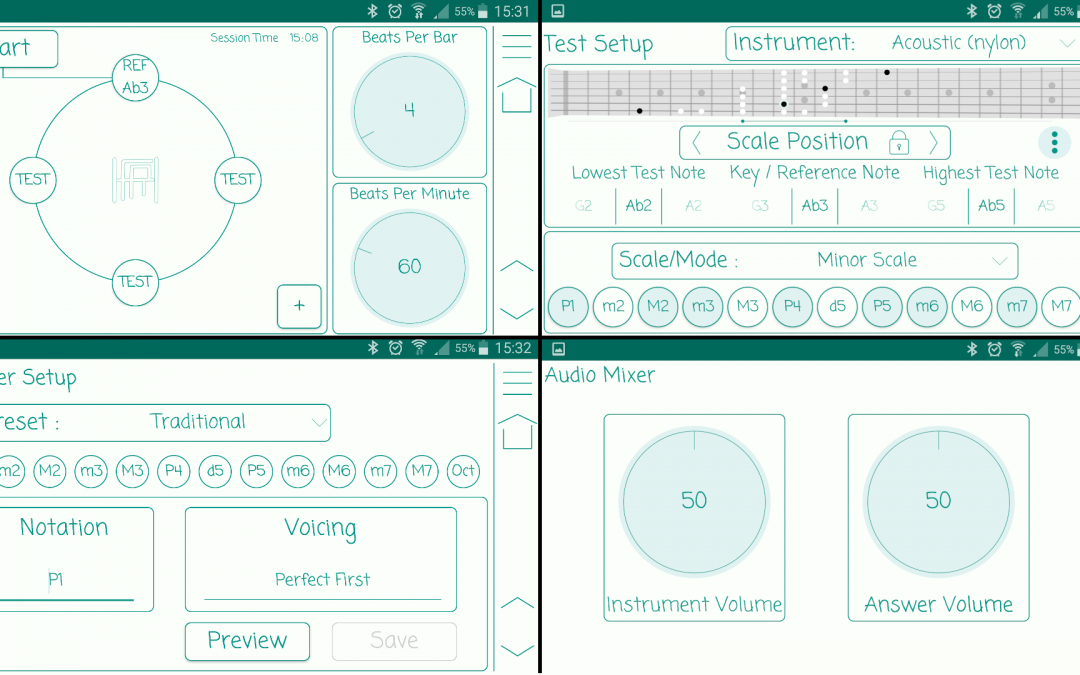Disable the P4 interval in Test Setup
The image size is (1080, 675).
[x=792, y=307]
